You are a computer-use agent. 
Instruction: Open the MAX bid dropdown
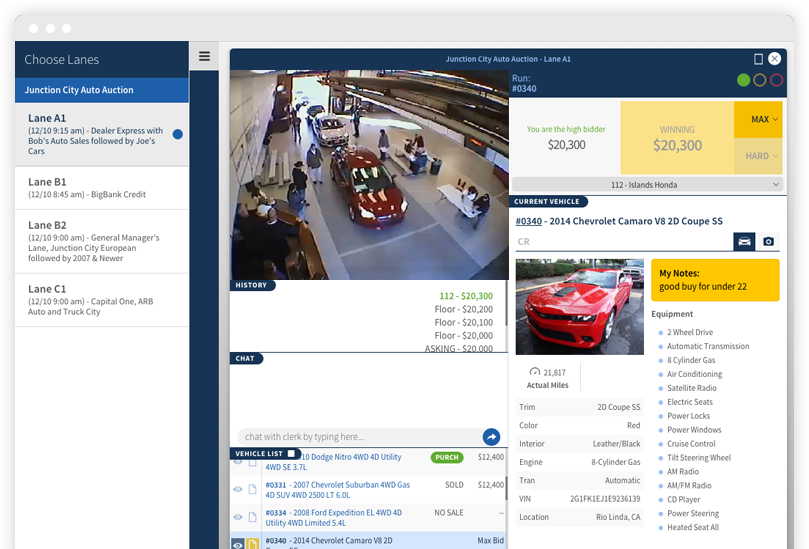tap(758, 119)
